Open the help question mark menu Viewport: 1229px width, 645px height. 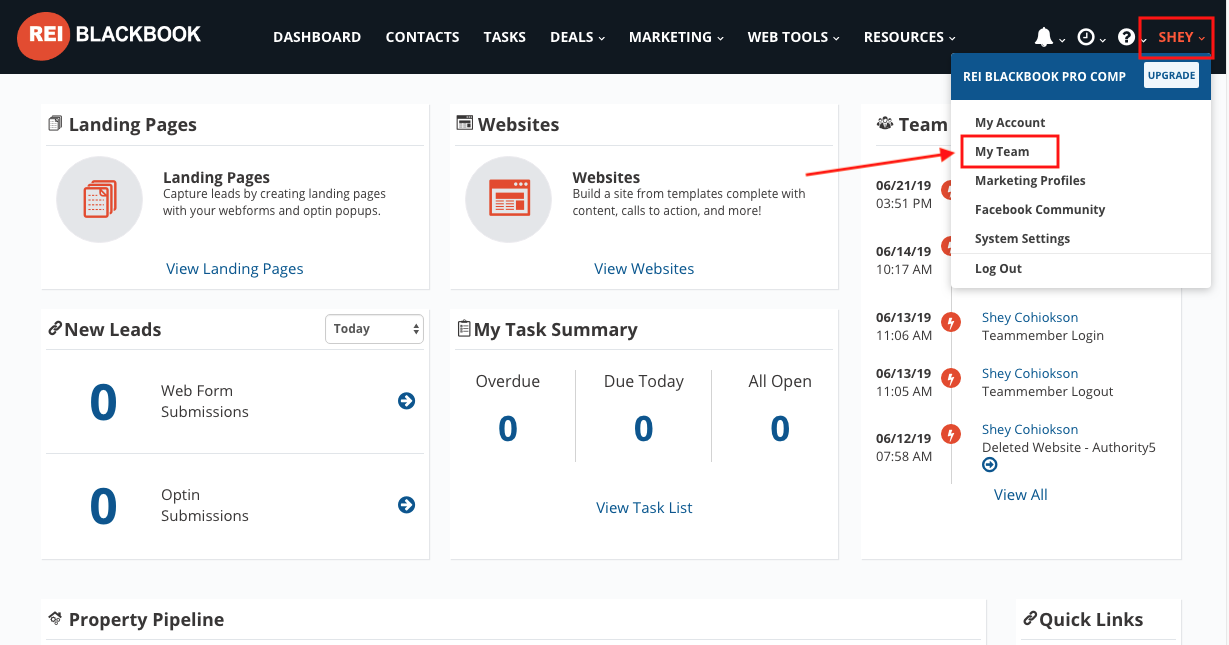click(x=1127, y=37)
